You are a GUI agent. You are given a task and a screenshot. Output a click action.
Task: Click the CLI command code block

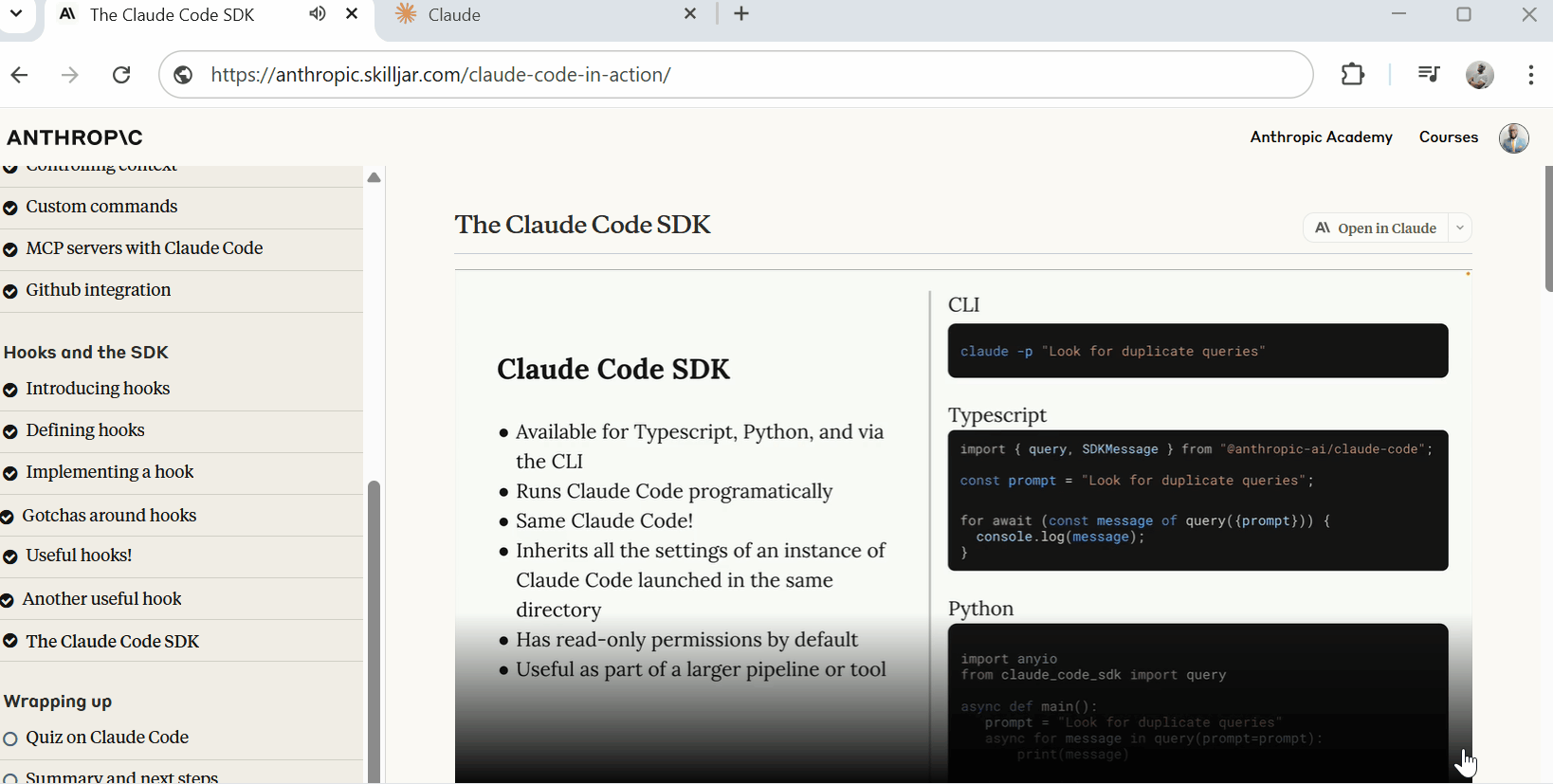click(1197, 351)
